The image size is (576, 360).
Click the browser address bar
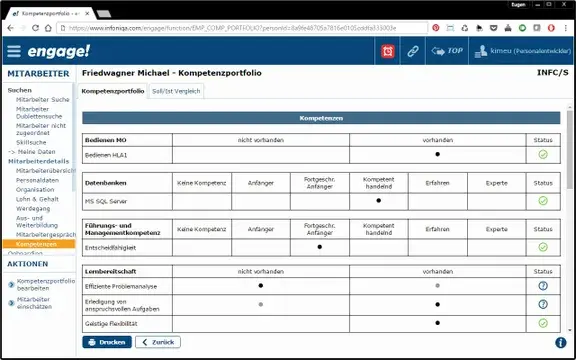(x=242, y=28)
